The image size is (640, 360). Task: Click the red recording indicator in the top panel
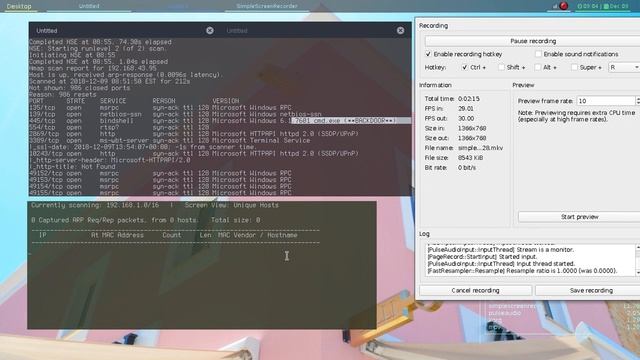pos(564,6)
